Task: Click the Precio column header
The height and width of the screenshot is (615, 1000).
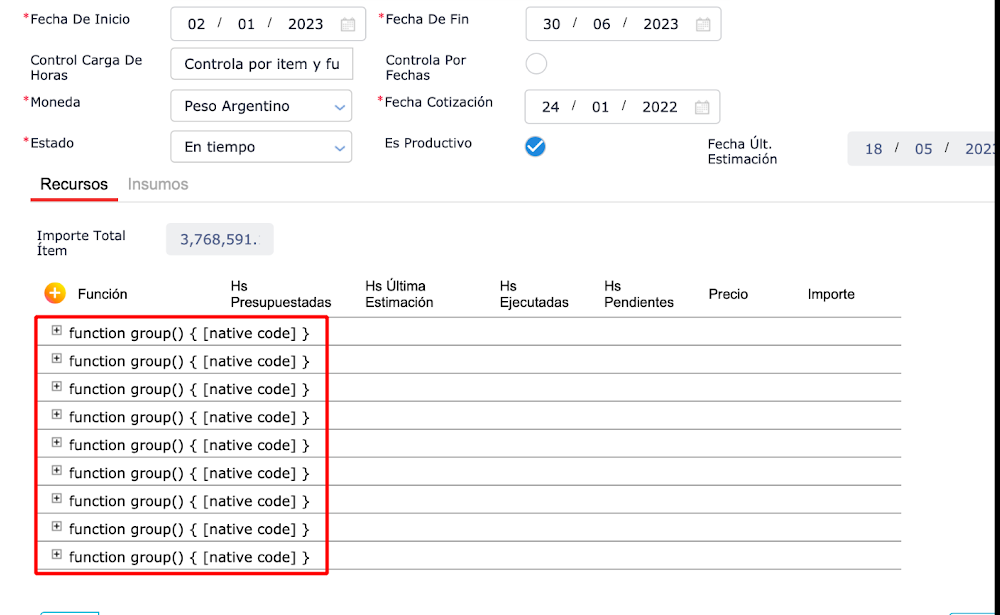Action: 728,294
